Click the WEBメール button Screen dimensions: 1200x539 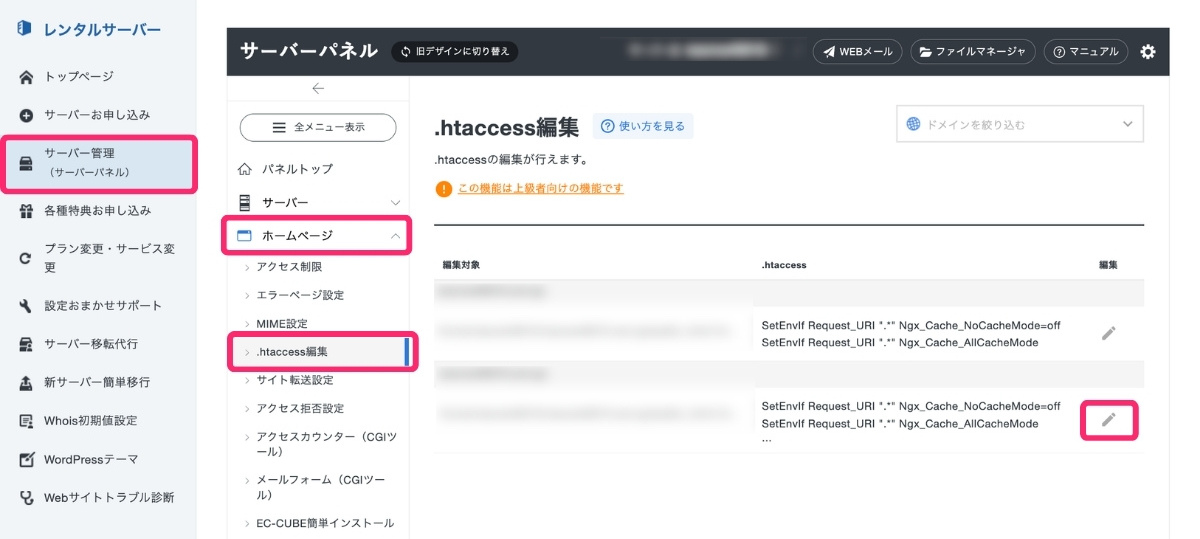858,51
